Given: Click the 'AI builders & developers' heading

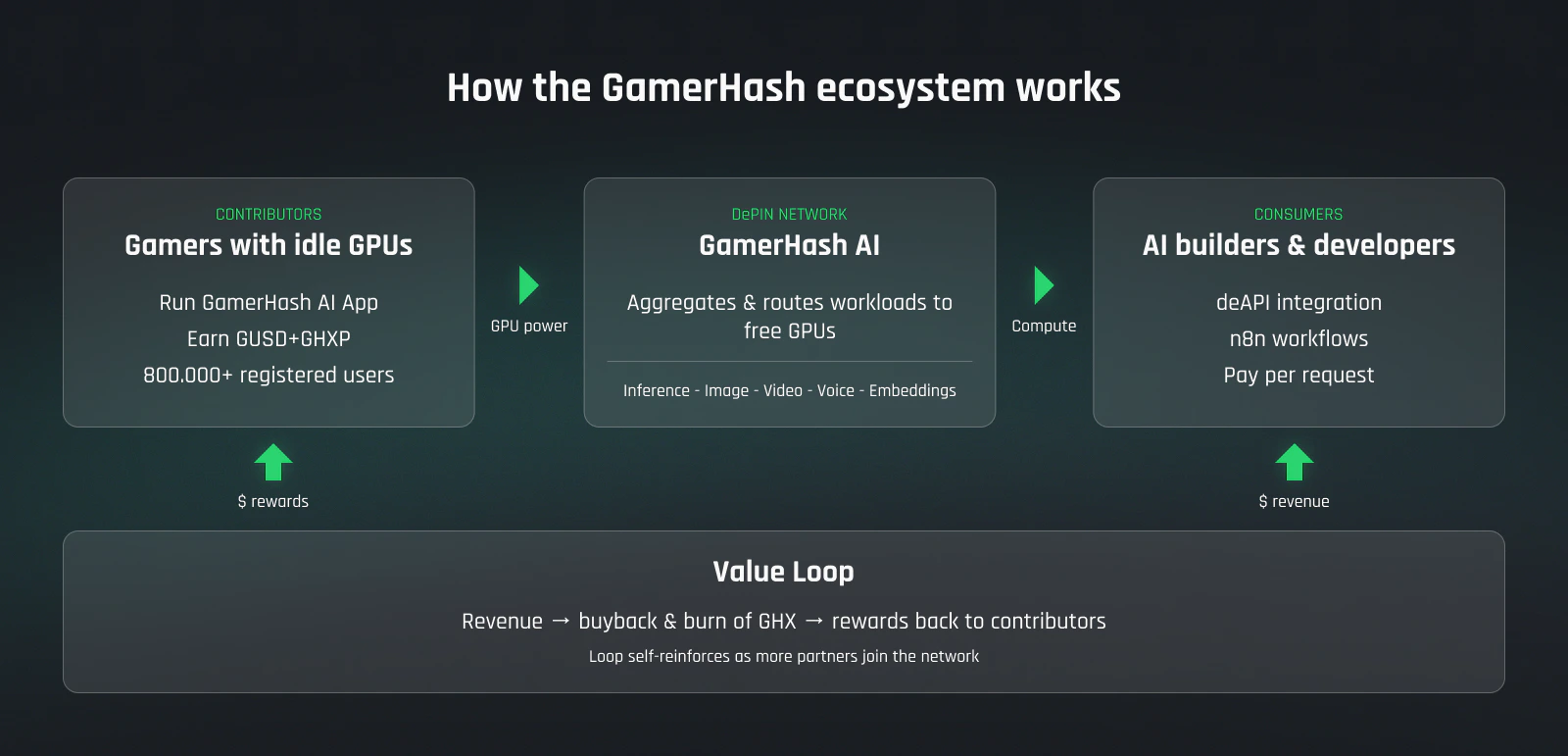Looking at the screenshot, I should click(x=1298, y=245).
